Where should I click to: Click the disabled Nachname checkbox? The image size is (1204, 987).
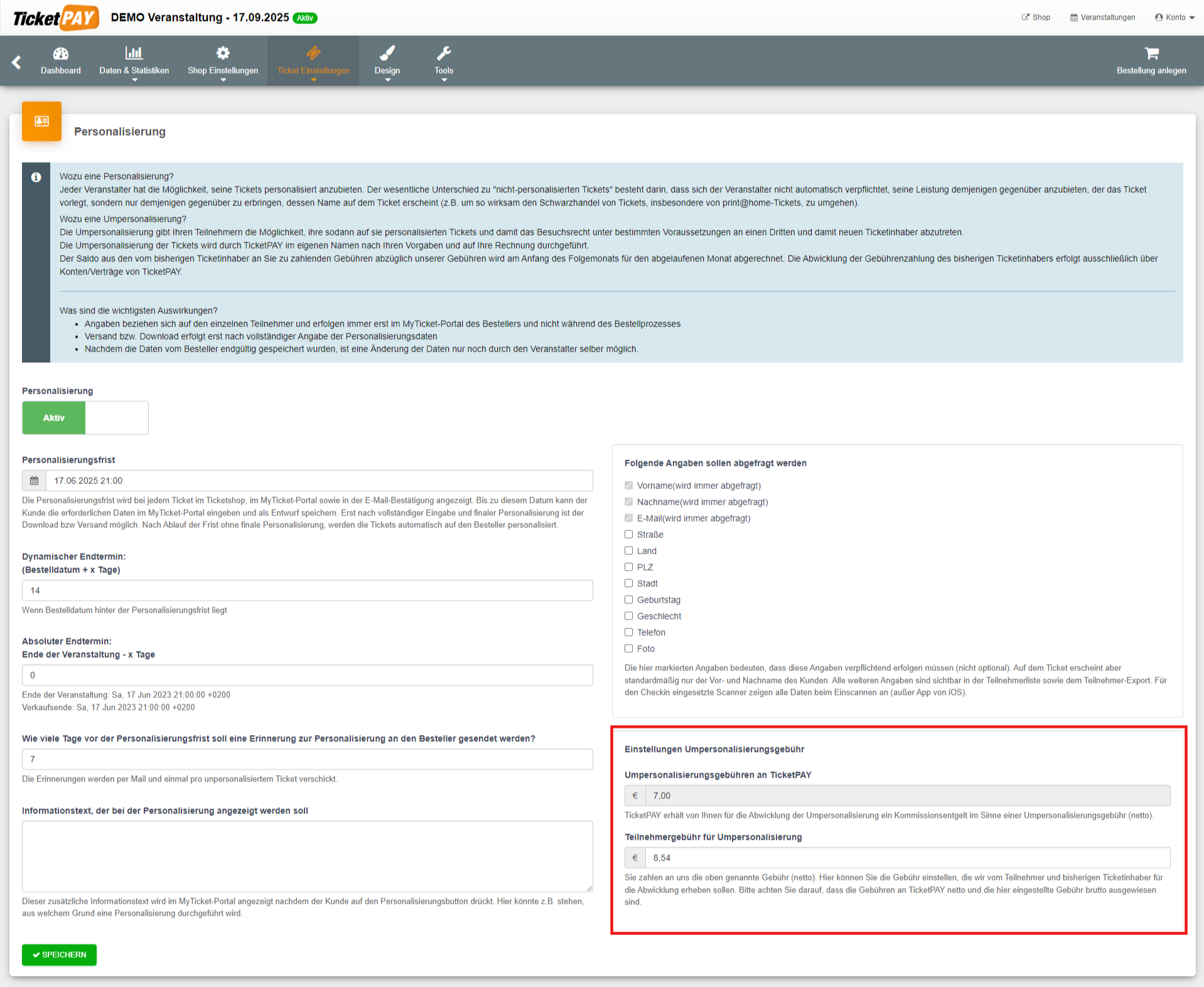pos(628,502)
